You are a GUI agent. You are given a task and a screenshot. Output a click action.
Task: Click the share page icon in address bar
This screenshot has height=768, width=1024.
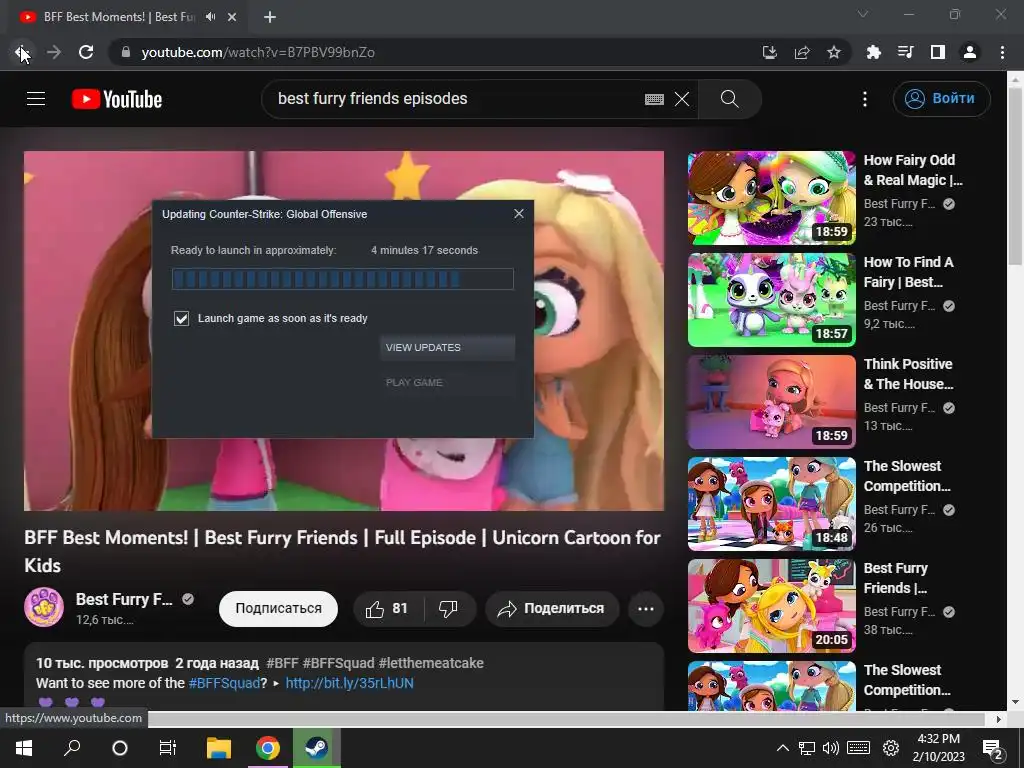tap(802, 52)
